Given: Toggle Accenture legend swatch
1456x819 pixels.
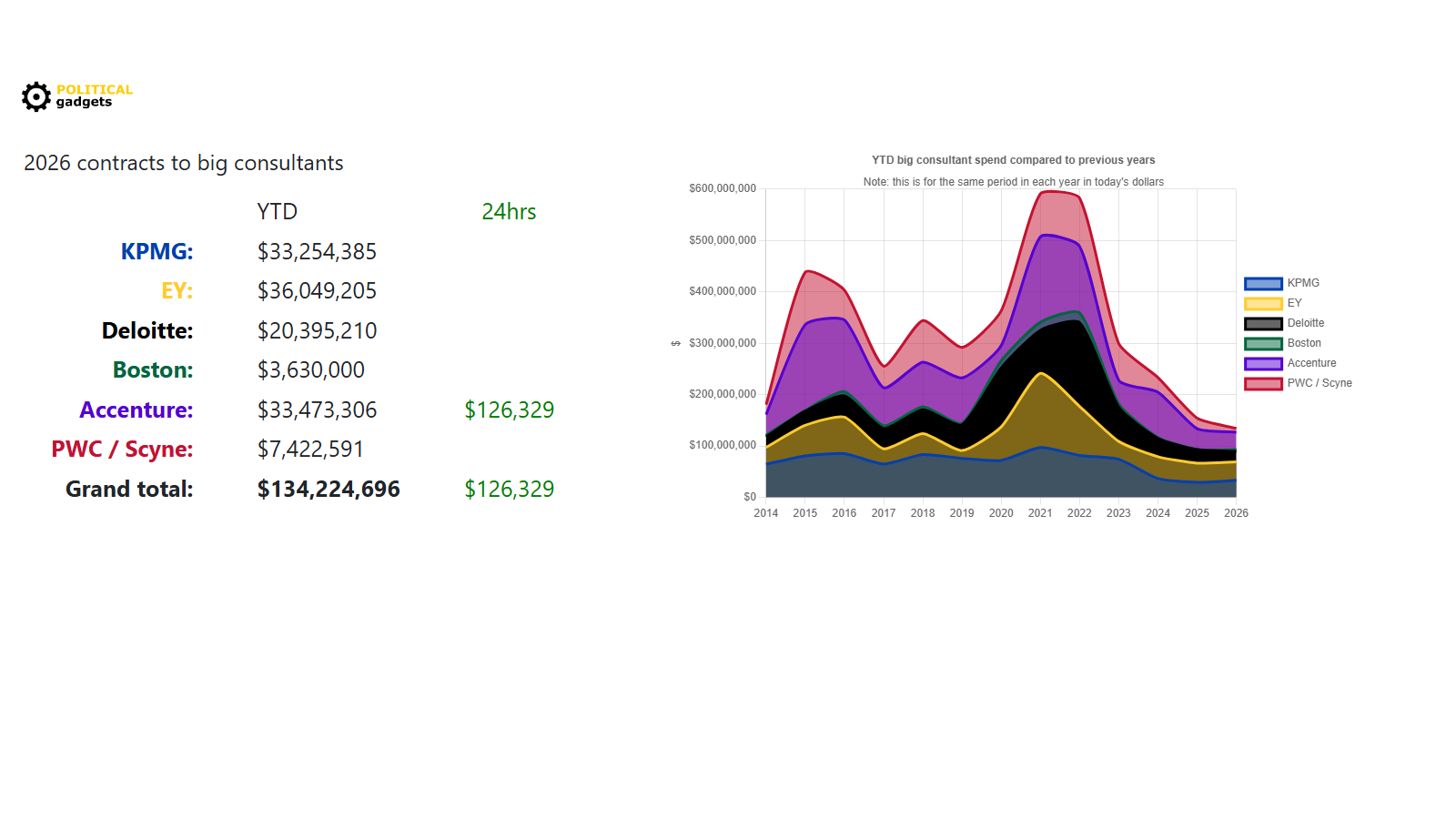Looking at the screenshot, I should [1263, 363].
